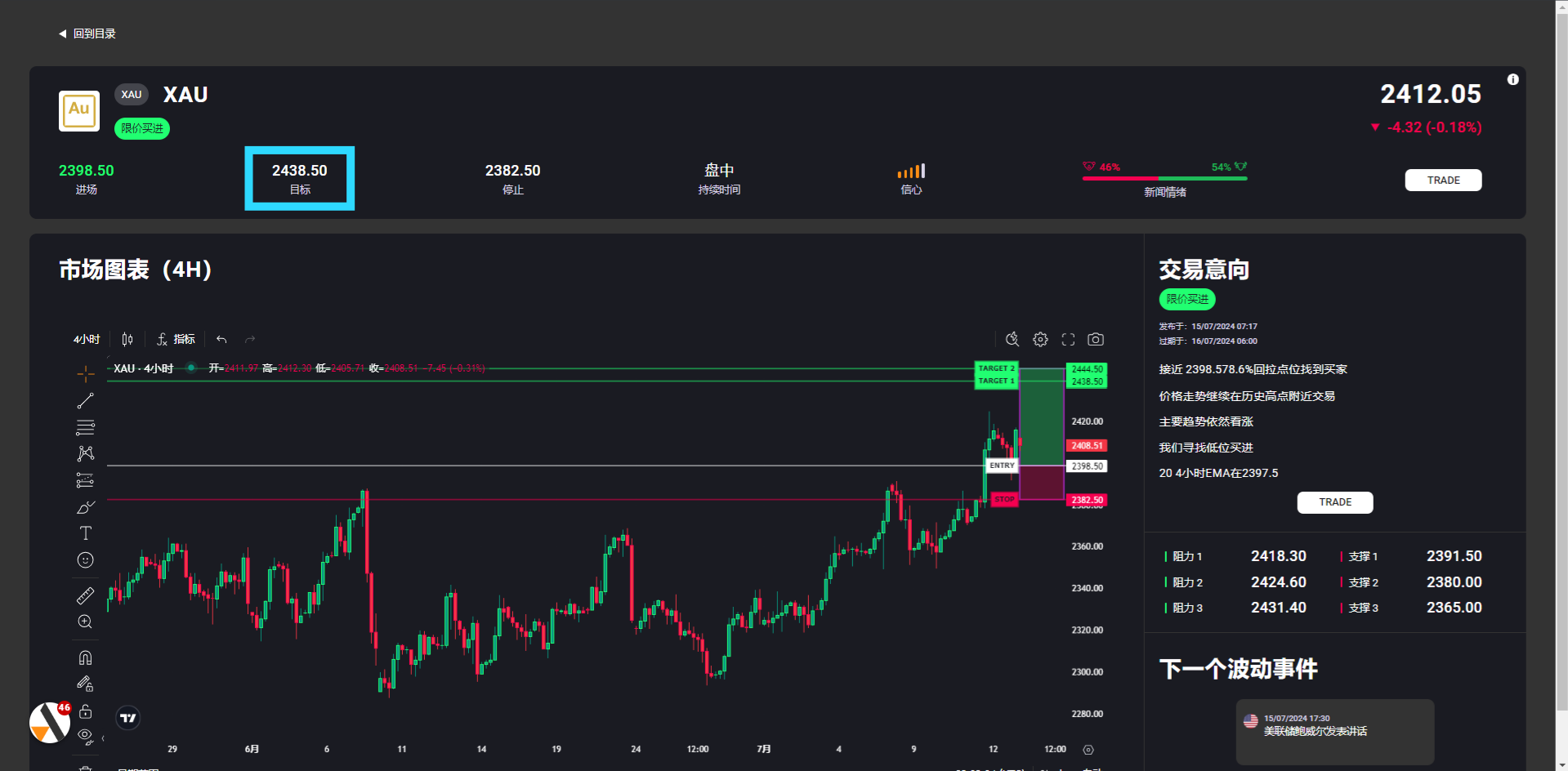The height and width of the screenshot is (771, 1568).
Task: Select the crosshair cursor tool
Action: tap(86, 374)
